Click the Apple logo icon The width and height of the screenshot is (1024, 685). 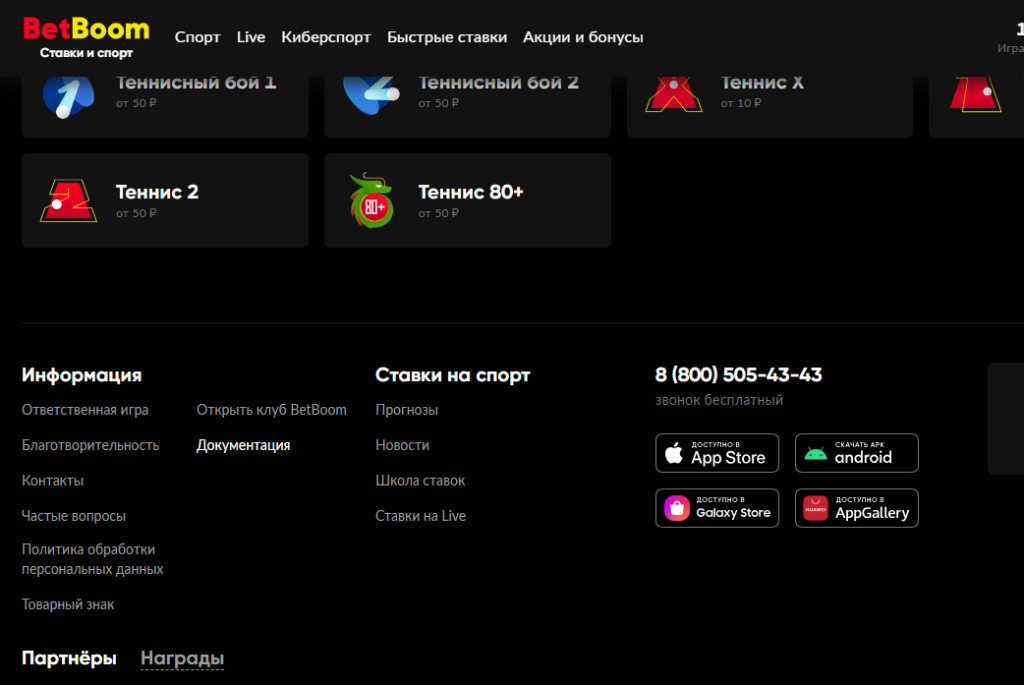[x=673, y=453]
